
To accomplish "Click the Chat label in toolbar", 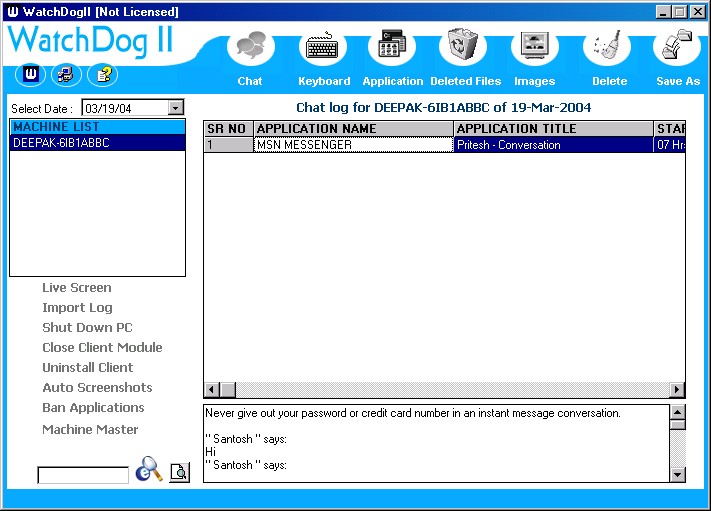I will [250, 81].
